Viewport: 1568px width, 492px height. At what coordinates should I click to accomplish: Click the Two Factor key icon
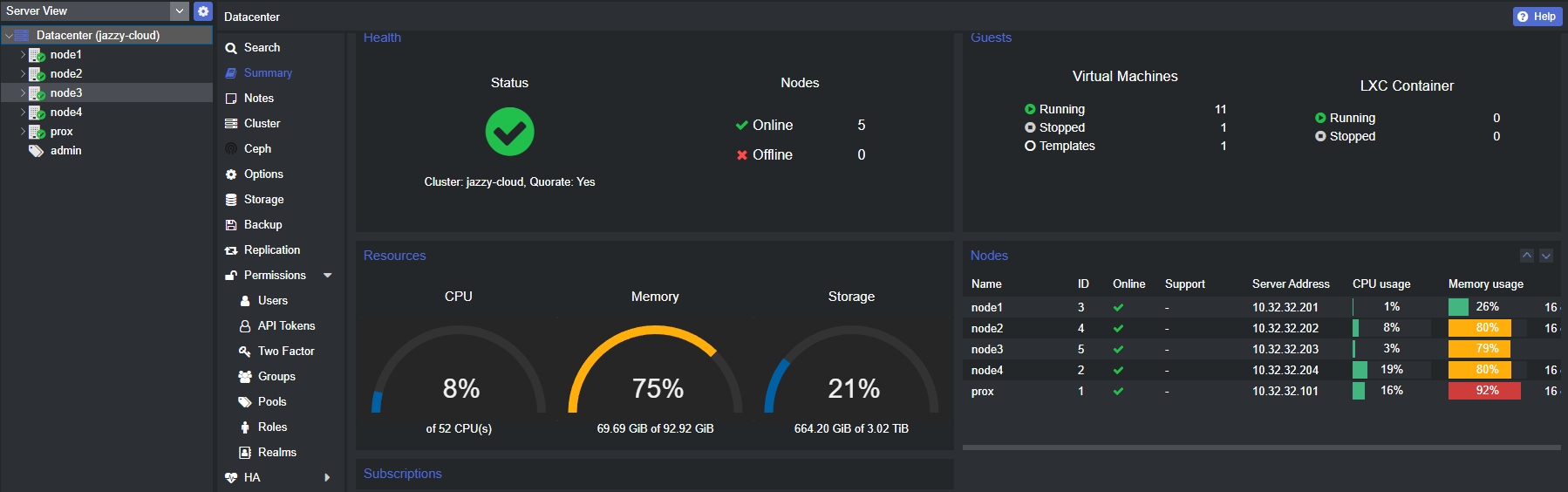245,352
